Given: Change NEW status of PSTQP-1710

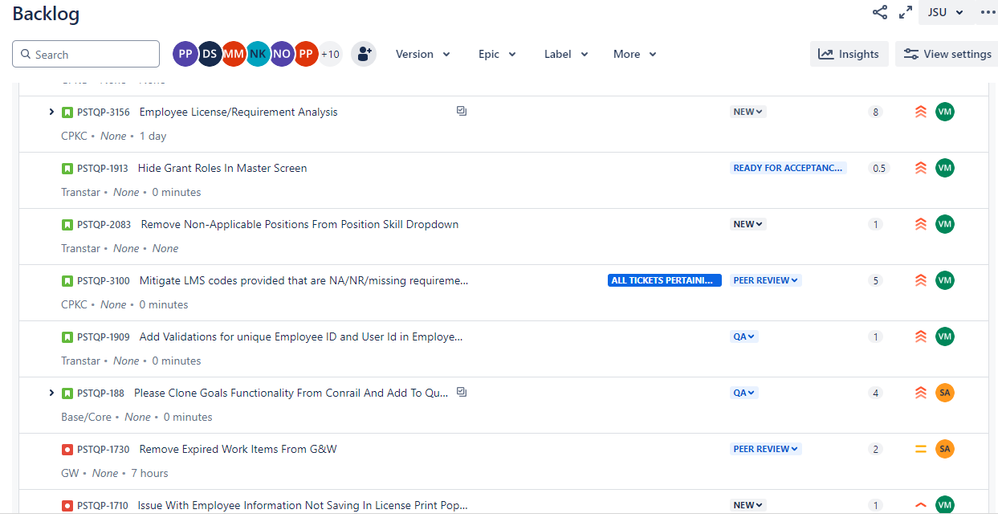Looking at the screenshot, I should pyautogui.click(x=748, y=505).
